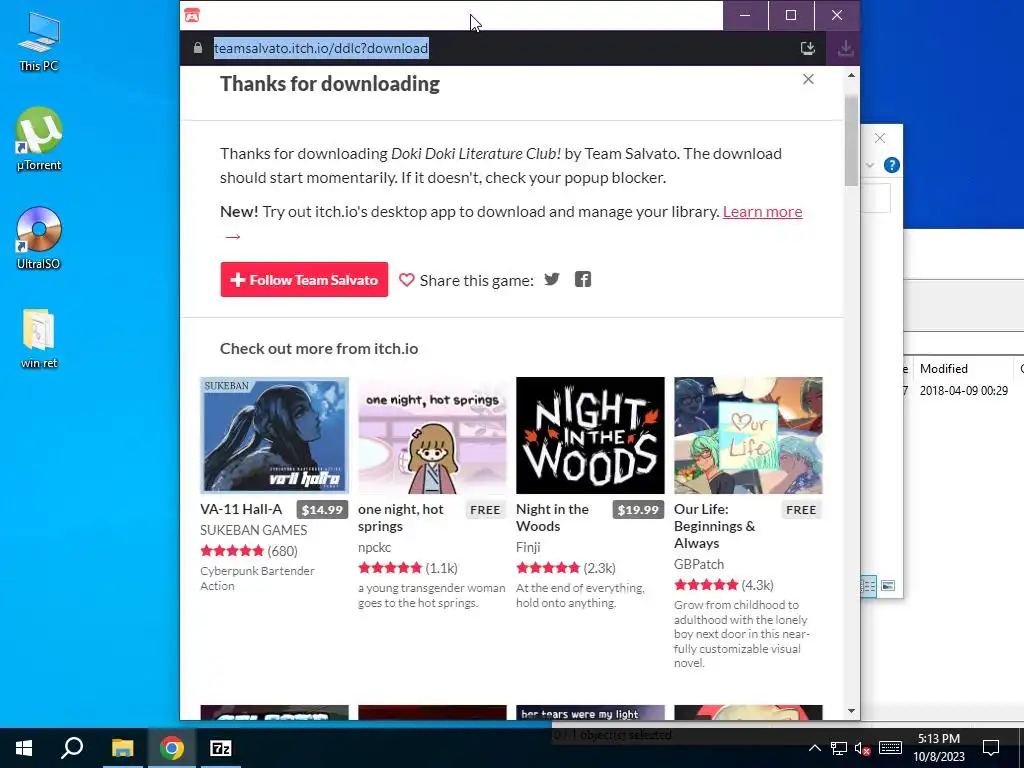Open the Learn more link
This screenshot has width=1024, height=768.
[762, 212]
